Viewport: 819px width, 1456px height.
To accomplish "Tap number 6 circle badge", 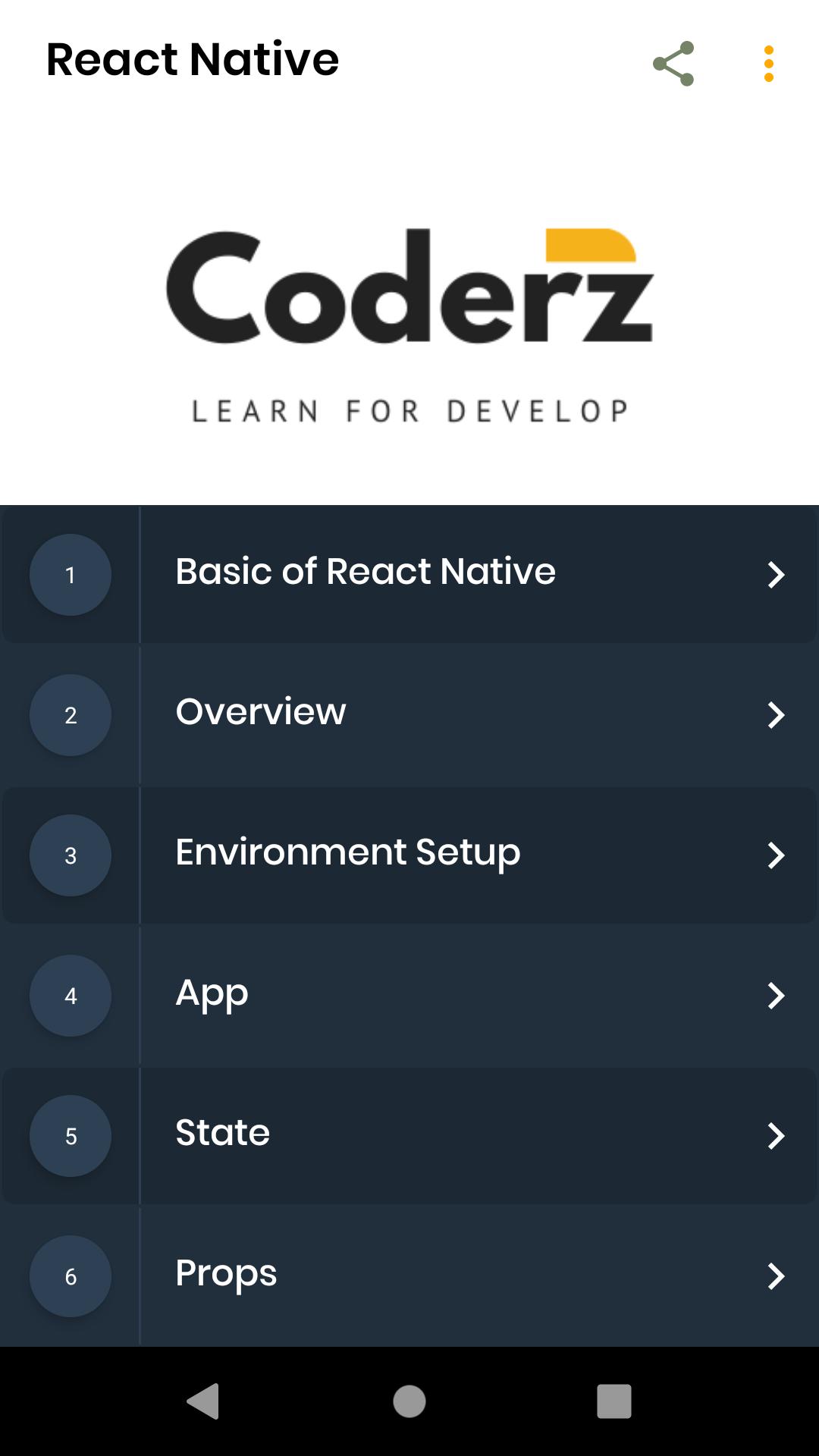I will 71,1276.
